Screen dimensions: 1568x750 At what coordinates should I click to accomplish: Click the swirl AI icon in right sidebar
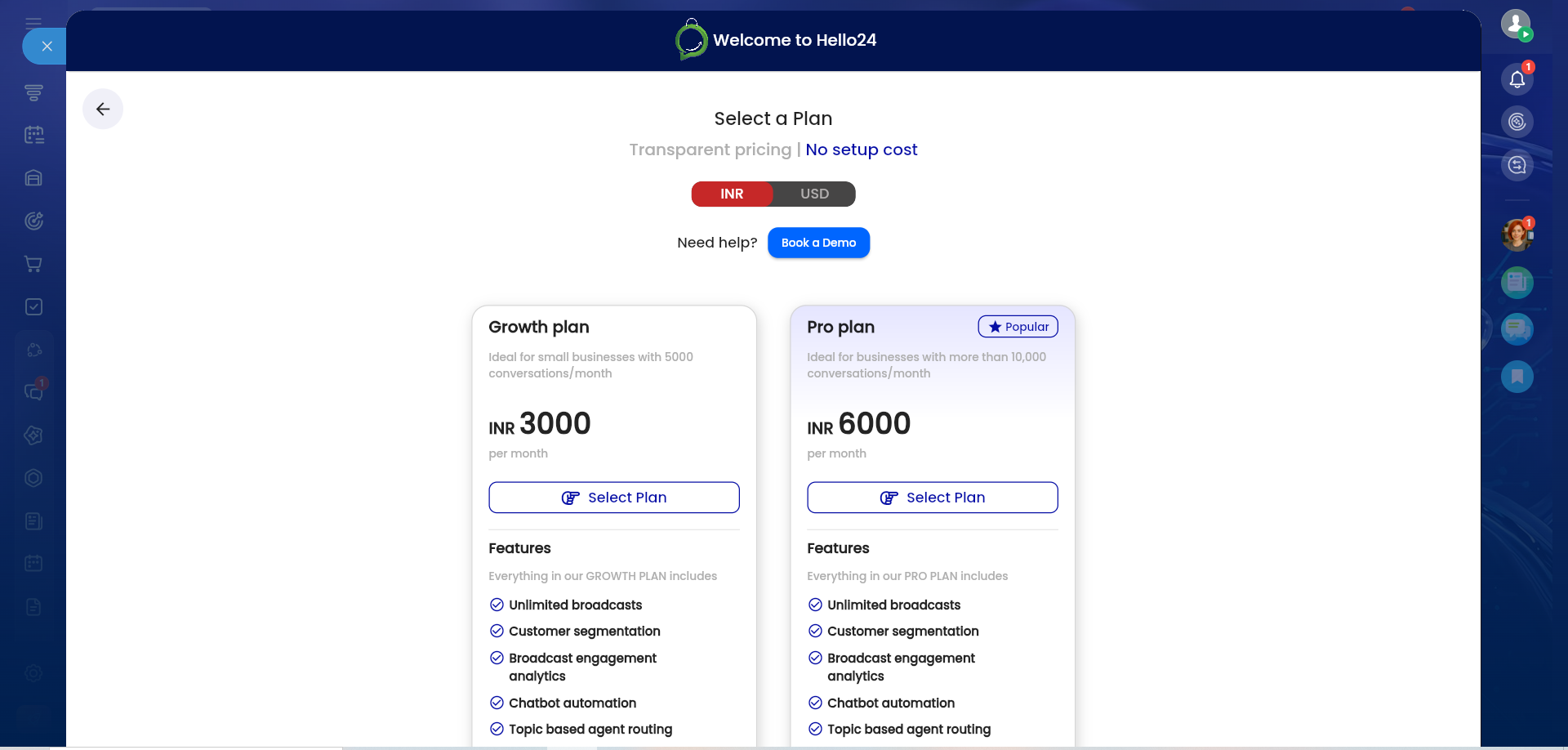[1517, 122]
